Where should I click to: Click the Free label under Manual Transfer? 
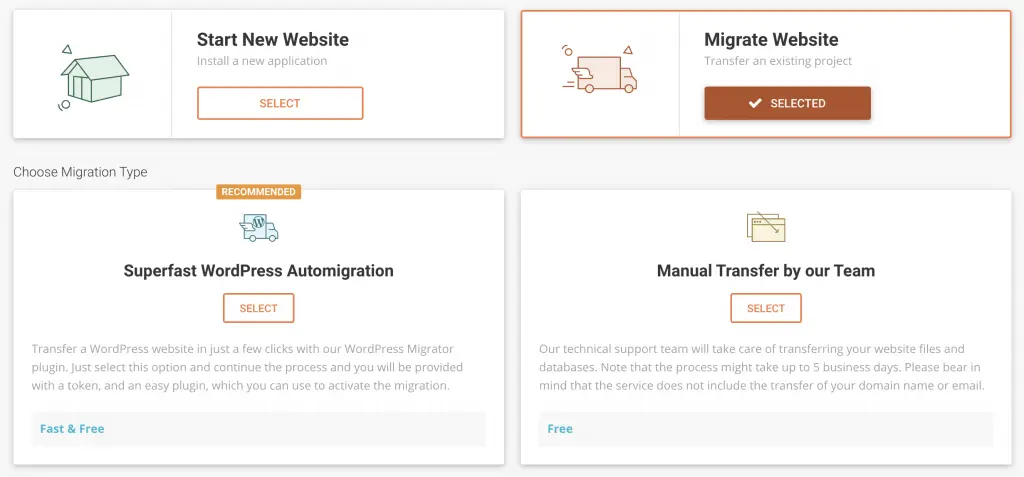click(x=560, y=429)
